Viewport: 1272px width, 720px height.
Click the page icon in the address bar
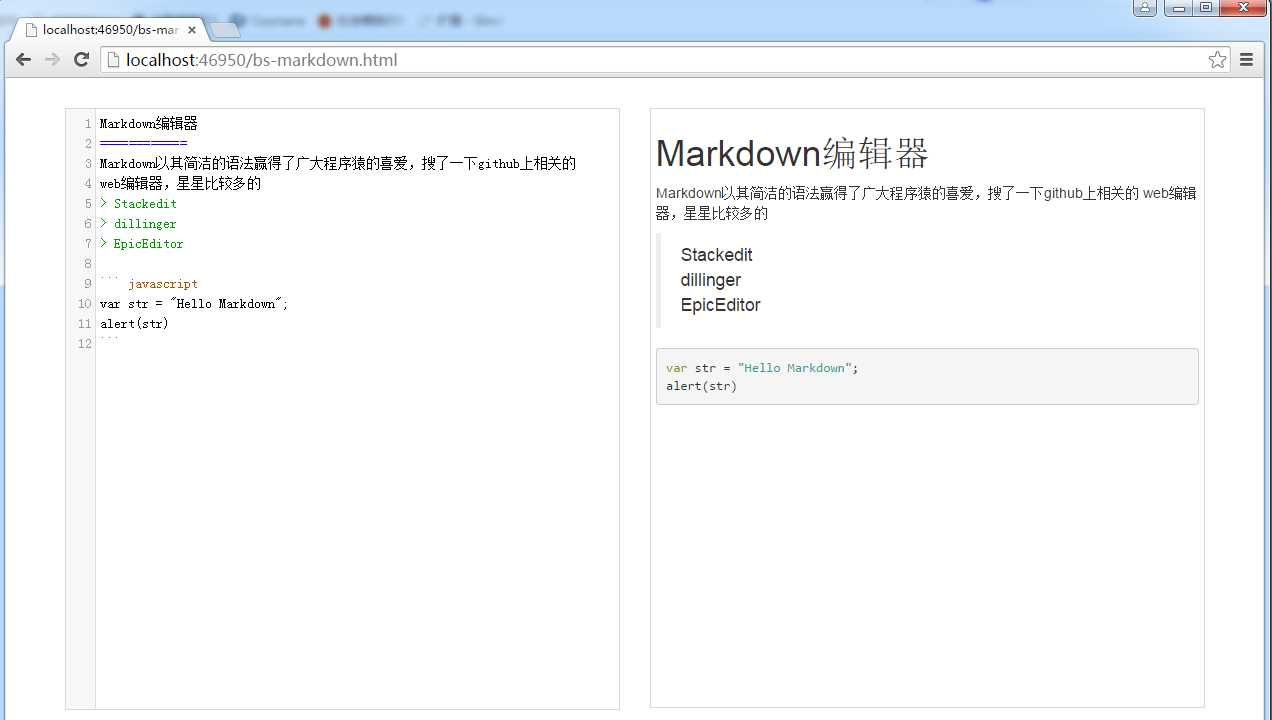[113, 60]
